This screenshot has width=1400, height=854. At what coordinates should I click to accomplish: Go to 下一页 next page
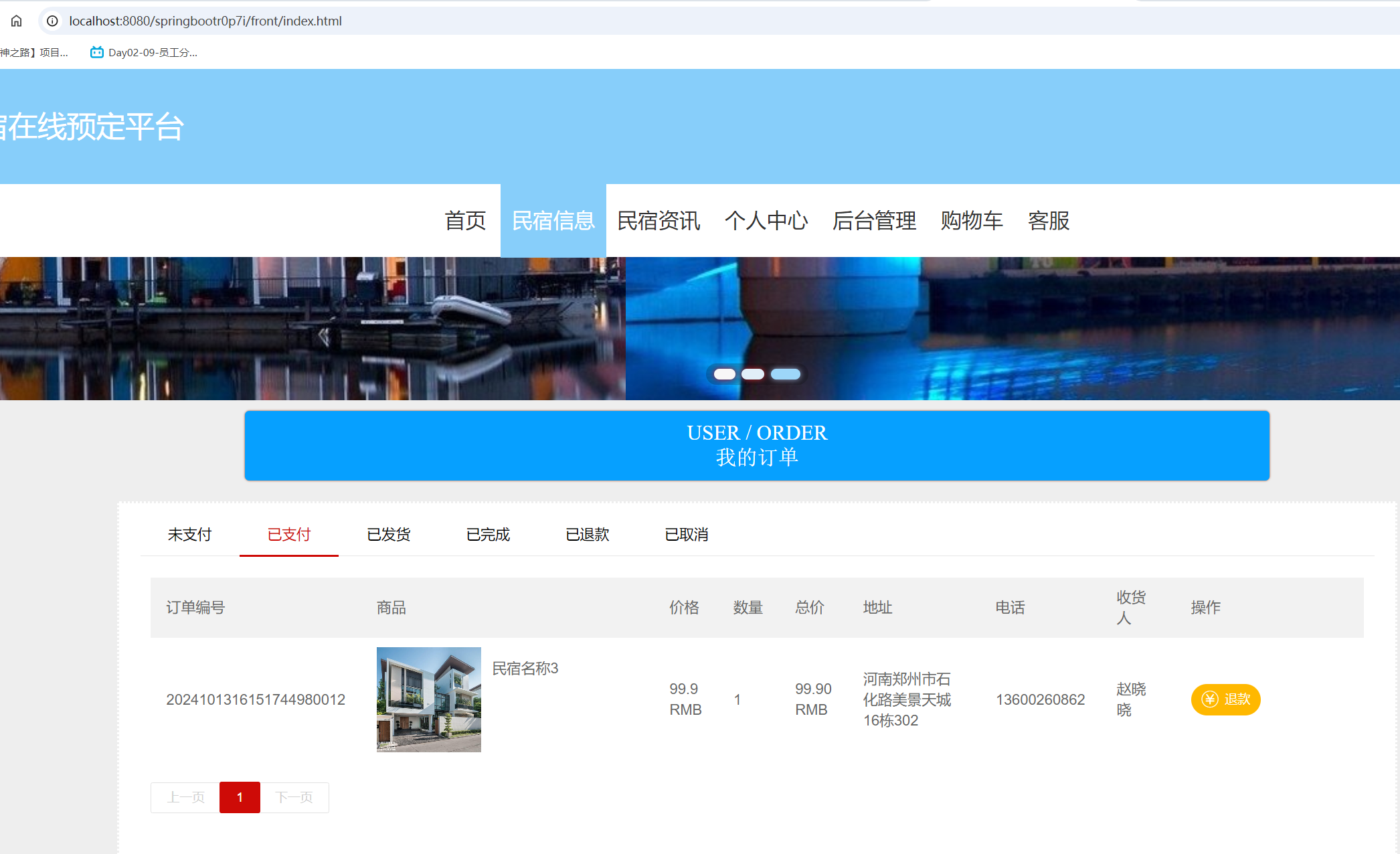pos(294,797)
